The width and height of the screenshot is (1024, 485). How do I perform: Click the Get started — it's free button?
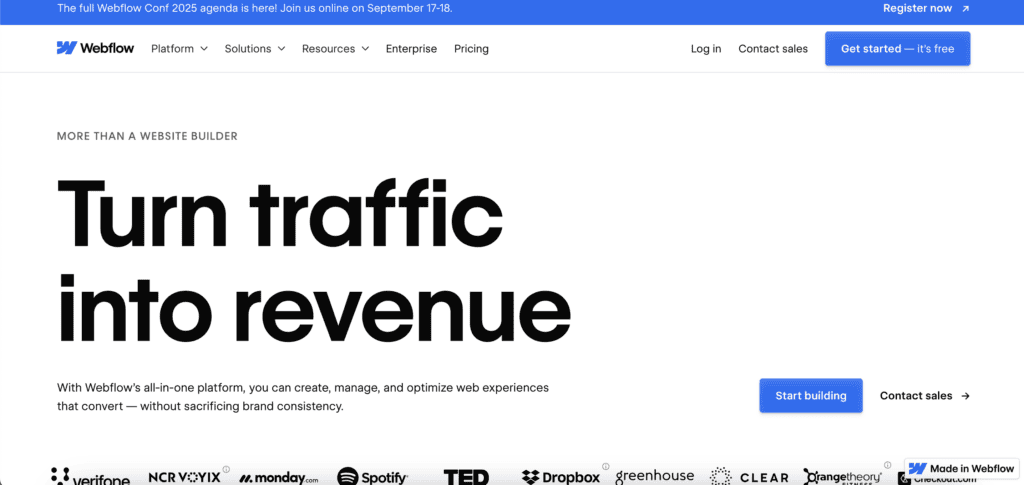[x=897, y=48]
